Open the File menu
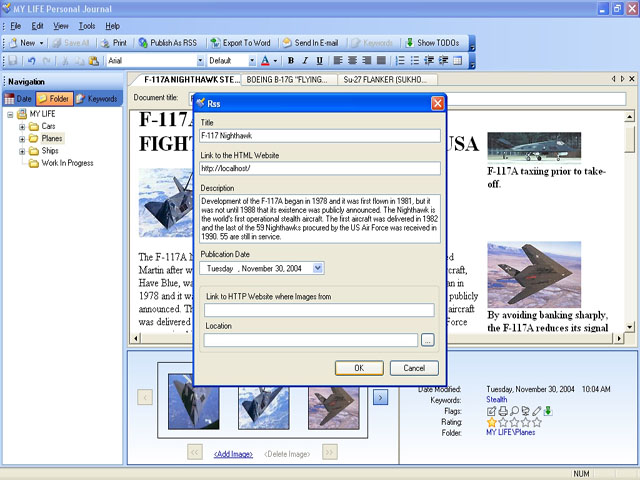The image size is (640, 480). [x=16, y=26]
